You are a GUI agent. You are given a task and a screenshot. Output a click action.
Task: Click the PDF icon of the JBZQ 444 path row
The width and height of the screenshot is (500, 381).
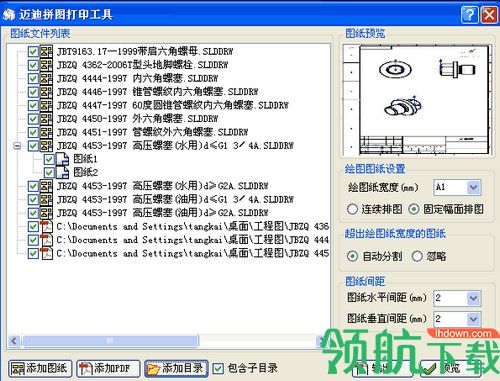point(46,240)
